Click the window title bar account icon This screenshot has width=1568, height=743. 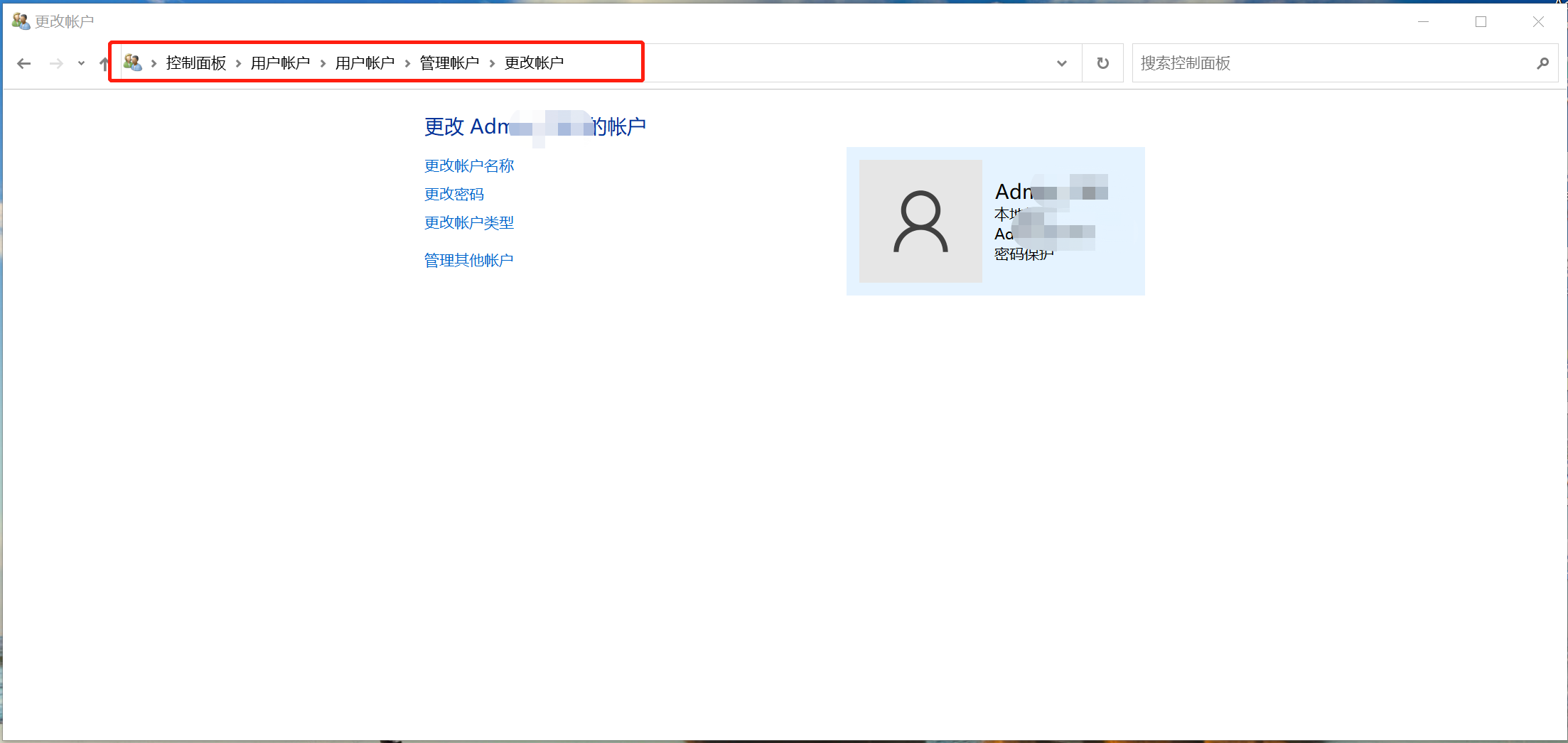coord(21,21)
